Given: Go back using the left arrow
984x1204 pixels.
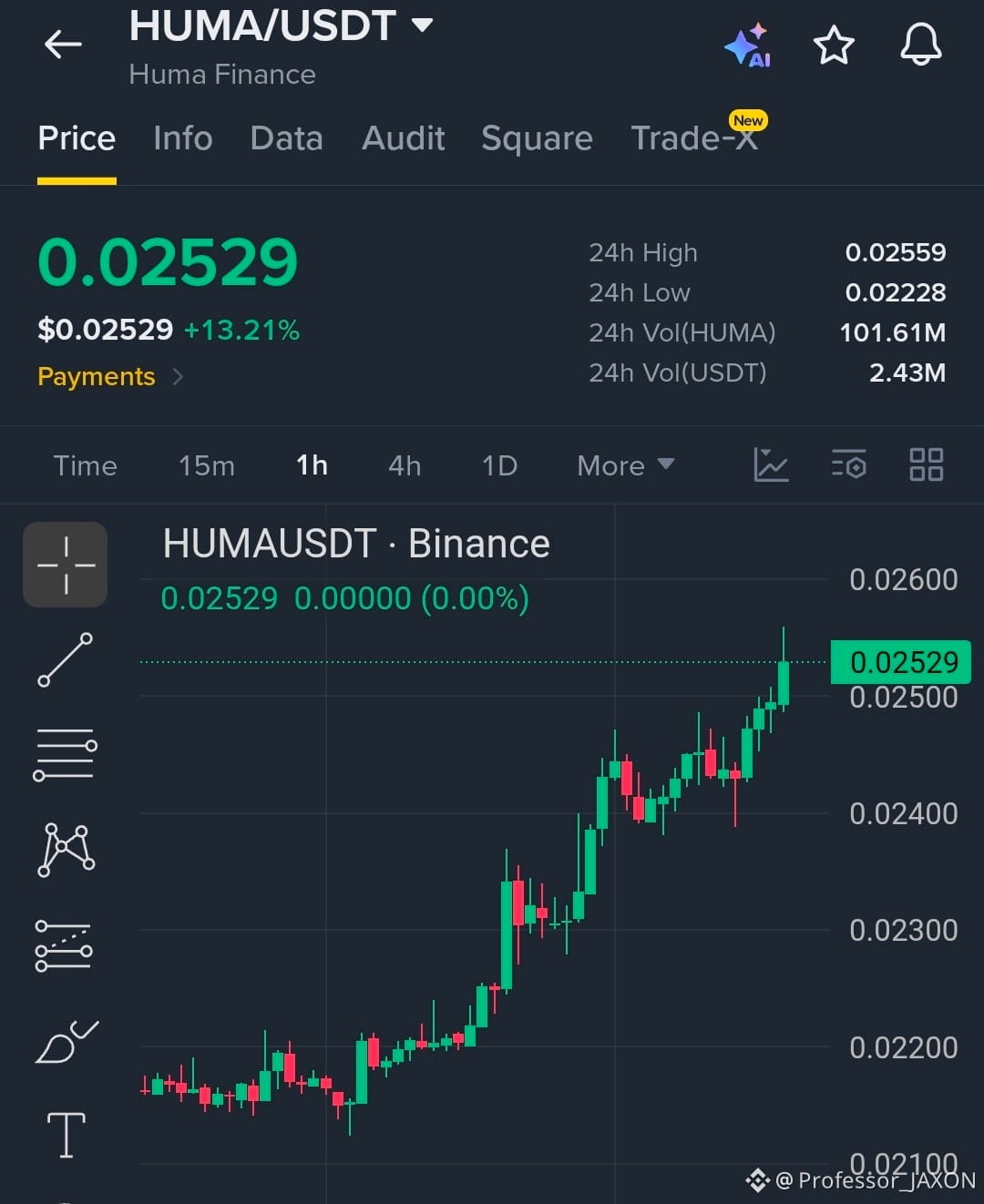Looking at the screenshot, I should coord(63,44).
